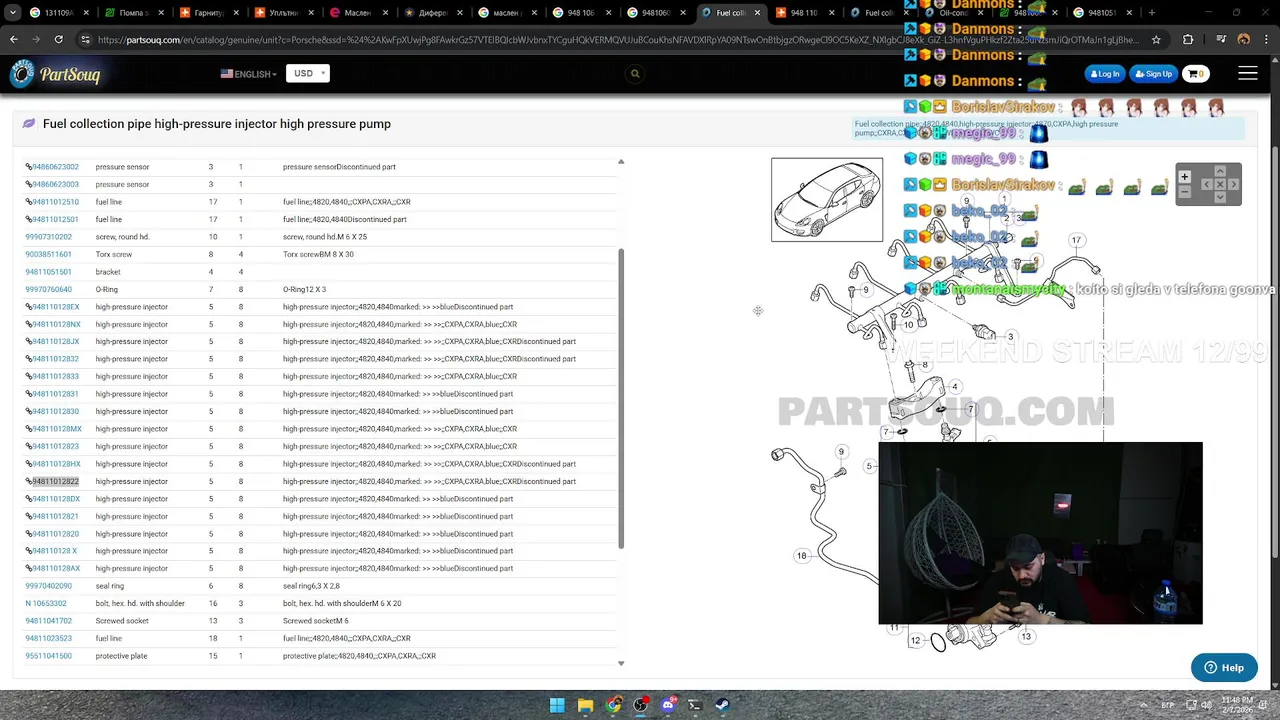Open part number 95511041500 protective plate link
Viewport: 1280px width, 720px height.
[x=48, y=656]
